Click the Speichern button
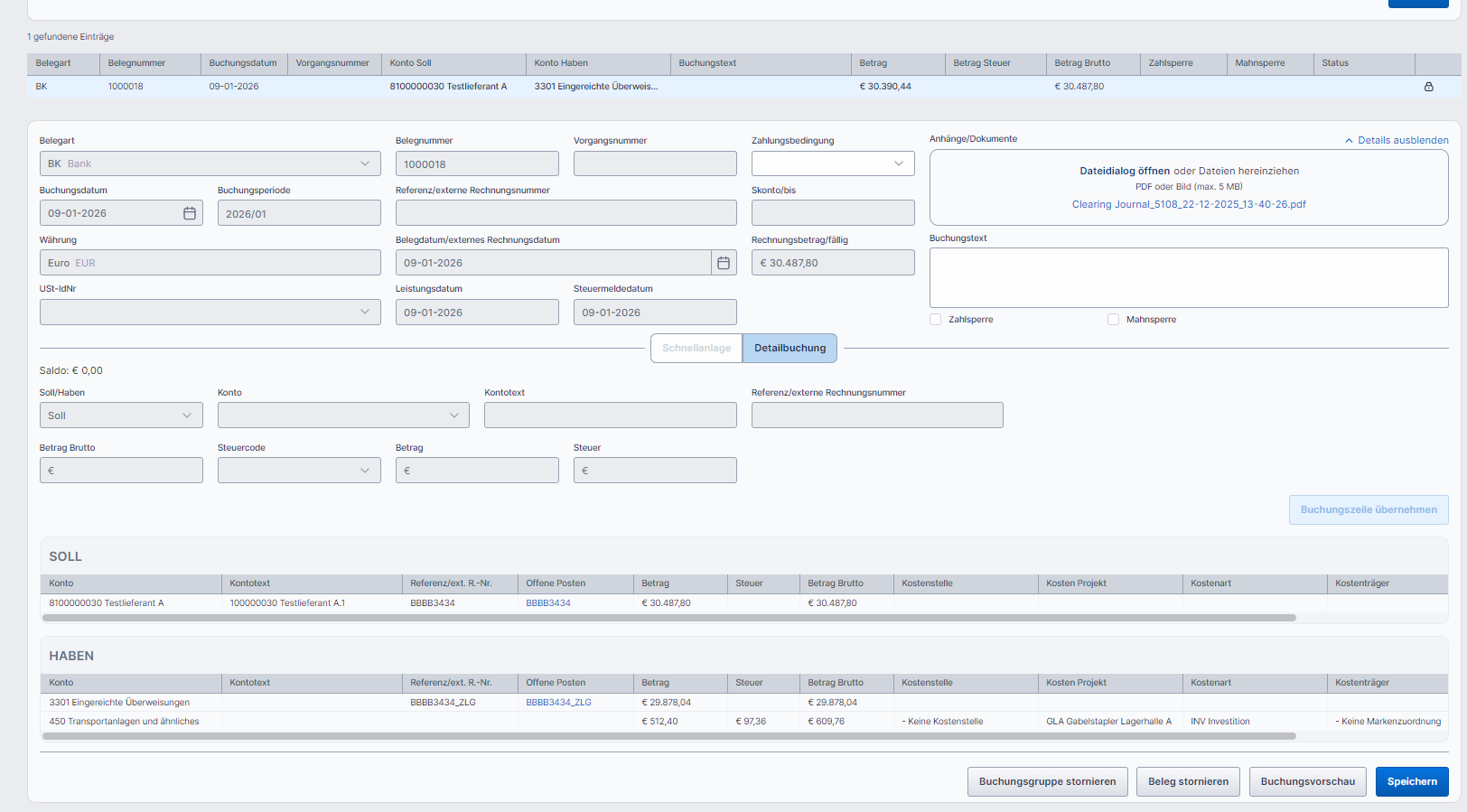The height and width of the screenshot is (812, 1467). [x=1411, y=782]
